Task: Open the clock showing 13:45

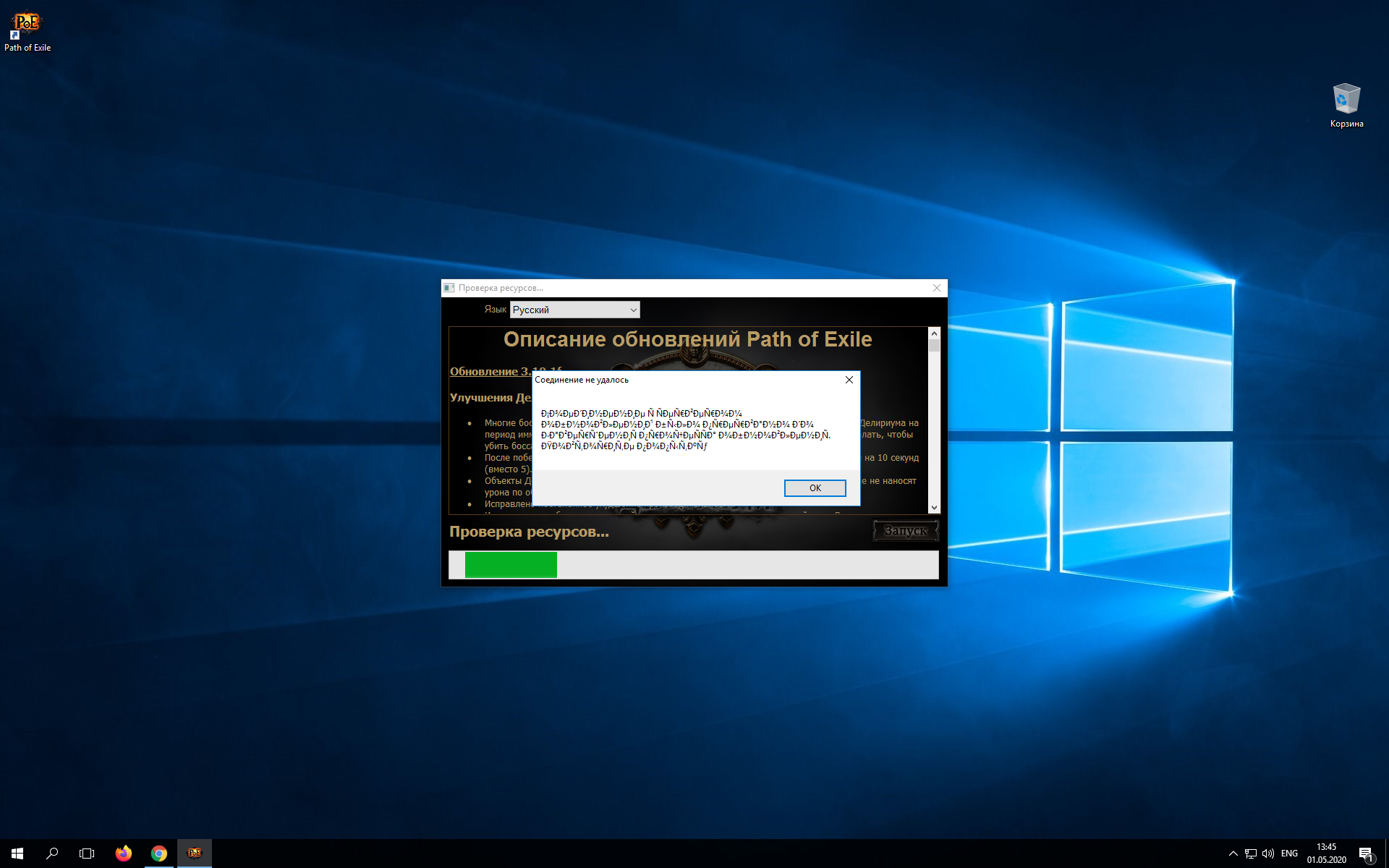Action: [x=1326, y=854]
